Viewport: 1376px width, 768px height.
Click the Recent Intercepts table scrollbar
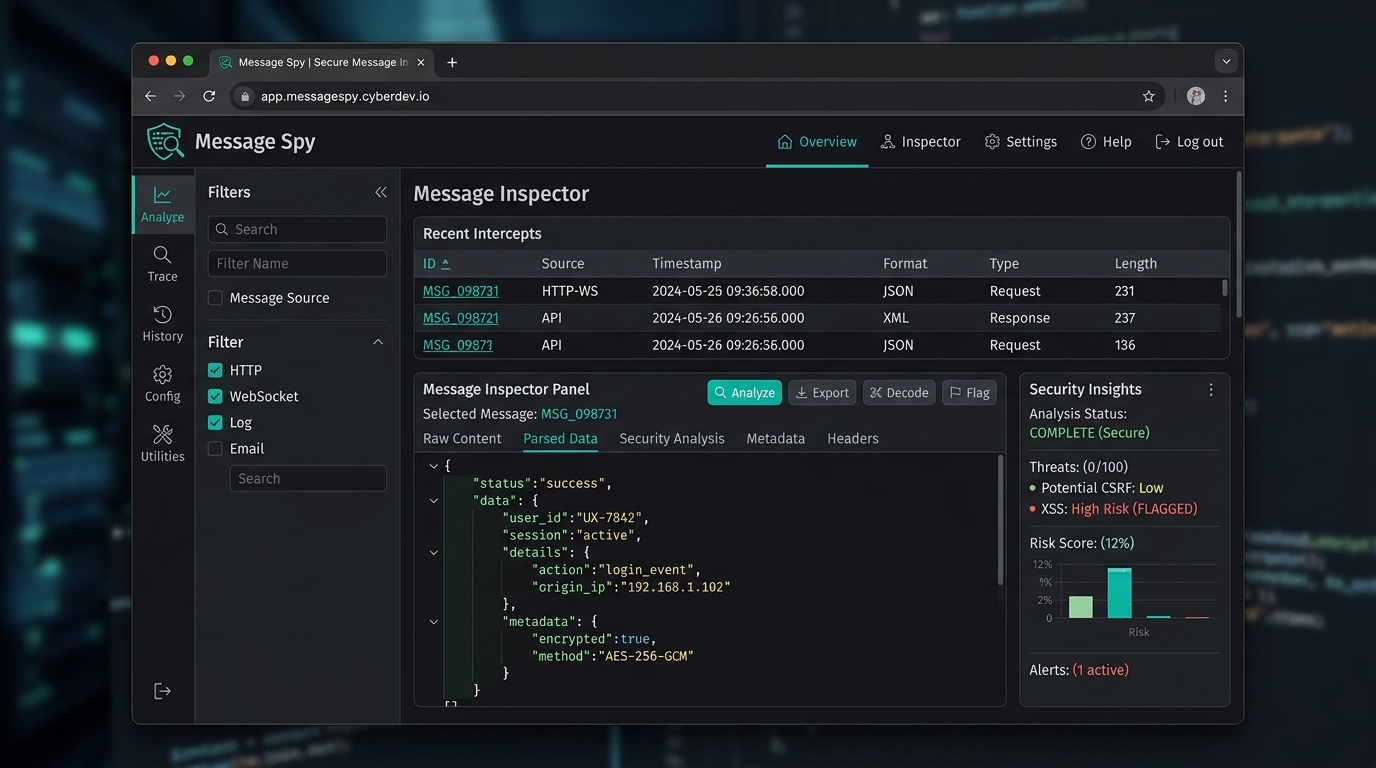click(1225, 288)
